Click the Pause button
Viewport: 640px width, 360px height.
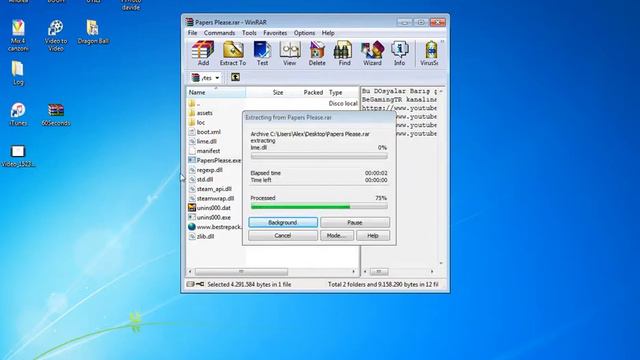(x=355, y=222)
